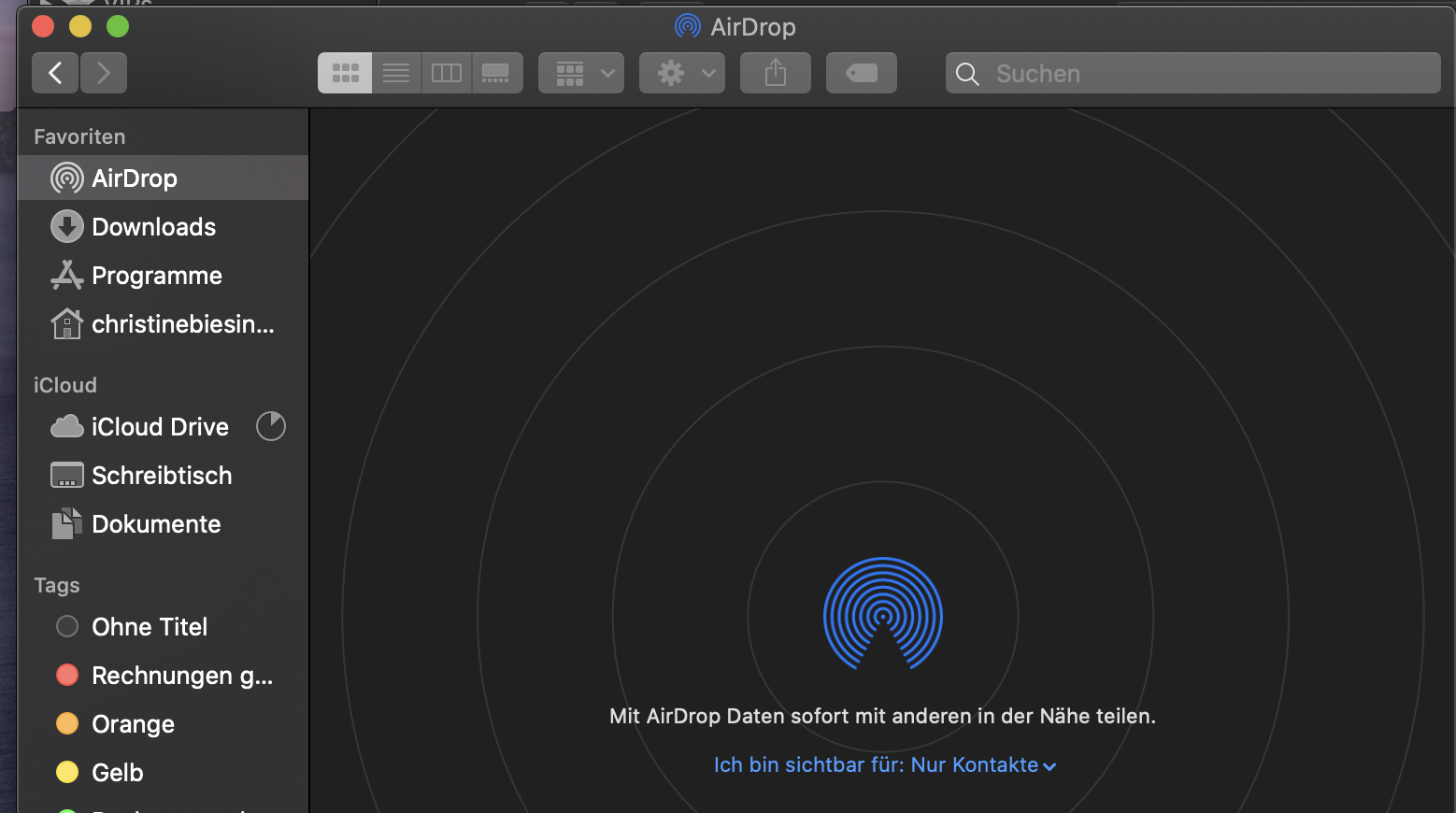Expand 'Ich bin sichtbar für' visibility dropdown

[884, 765]
